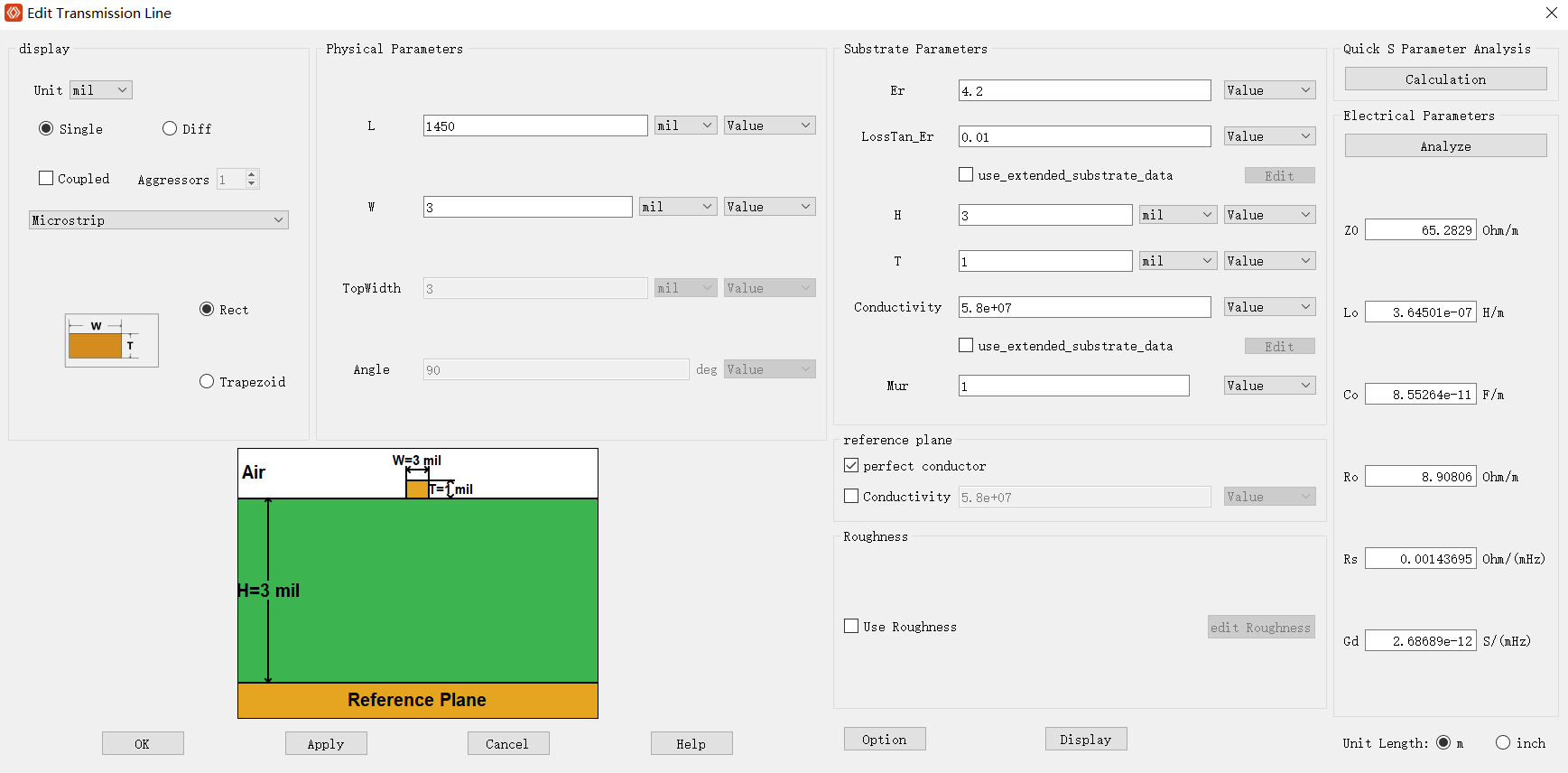1568x773 pixels.
Task: Select Unit Length inch radio button
Action: [1503, 742]
